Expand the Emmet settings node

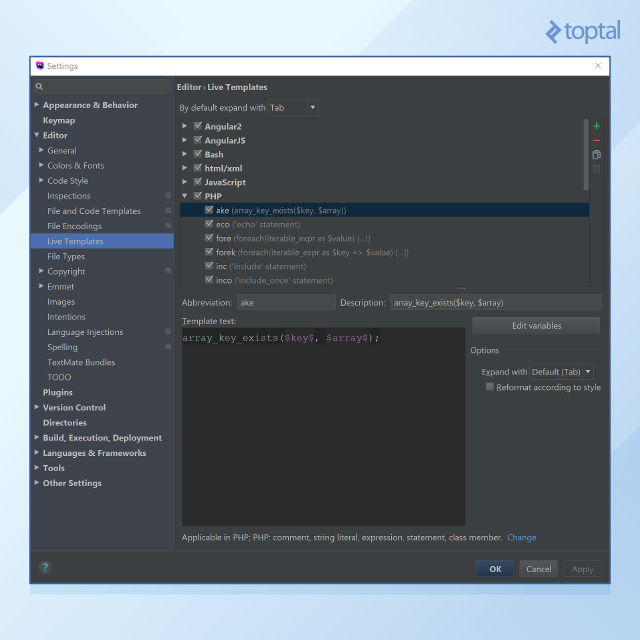pyautogui.click(x=41, y=286)
